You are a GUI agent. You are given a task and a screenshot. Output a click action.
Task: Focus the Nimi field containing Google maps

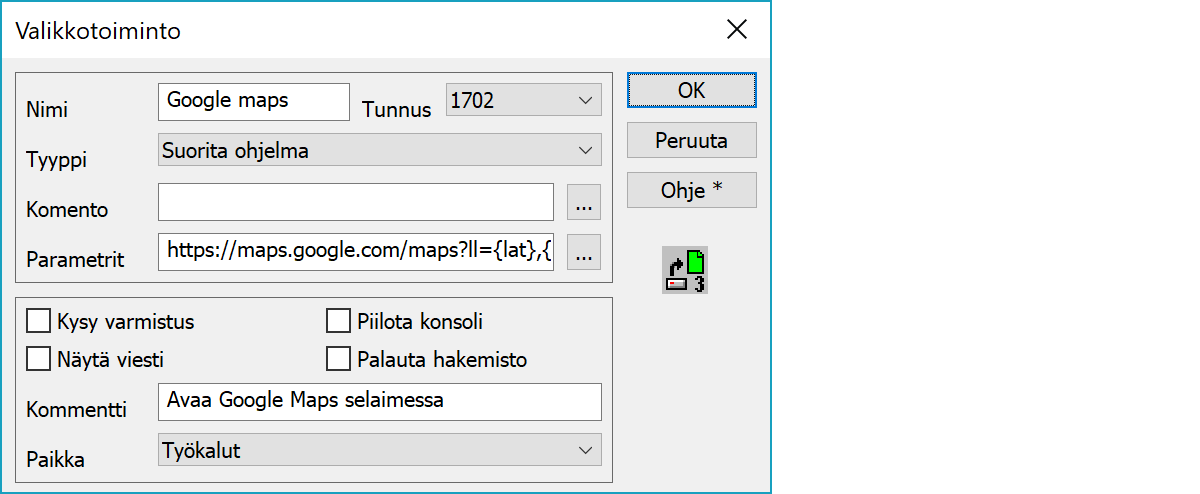(253, 101)
